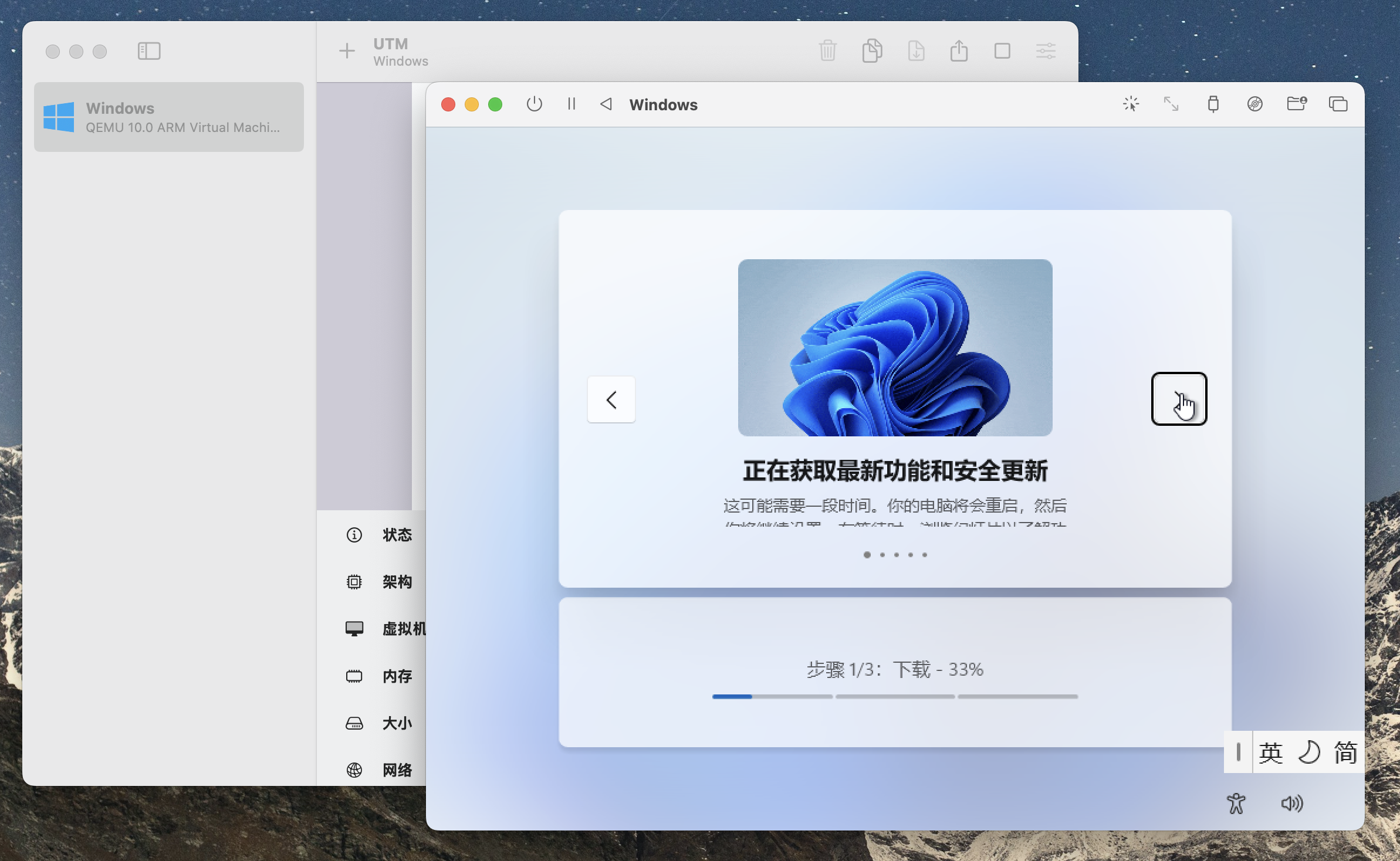Toggle the UTM sidebar panel icon
Screen dimensions: 1400x861
149,51
